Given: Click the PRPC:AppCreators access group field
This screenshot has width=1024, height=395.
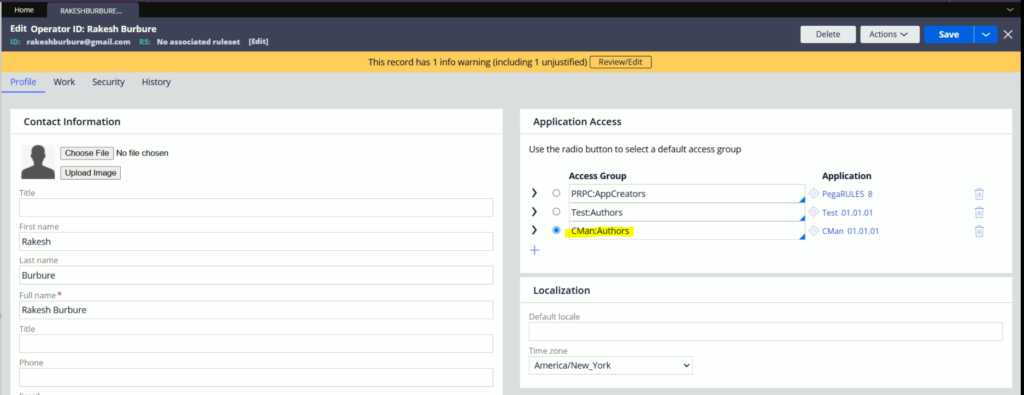Looking at the screenshot, I should [x=687, y=194].
